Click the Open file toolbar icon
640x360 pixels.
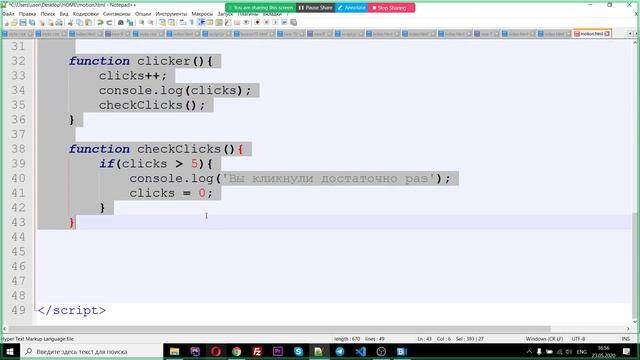click(x=14, y=22)
